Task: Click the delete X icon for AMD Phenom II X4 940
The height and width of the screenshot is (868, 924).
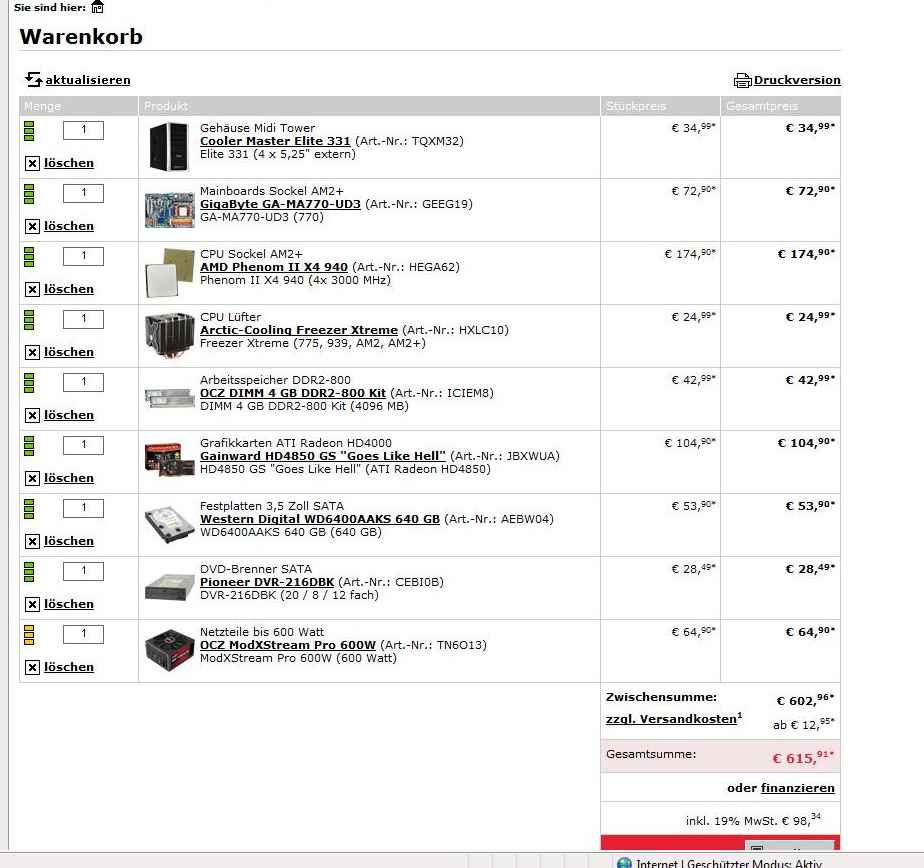Action: [x=32, y=289]
